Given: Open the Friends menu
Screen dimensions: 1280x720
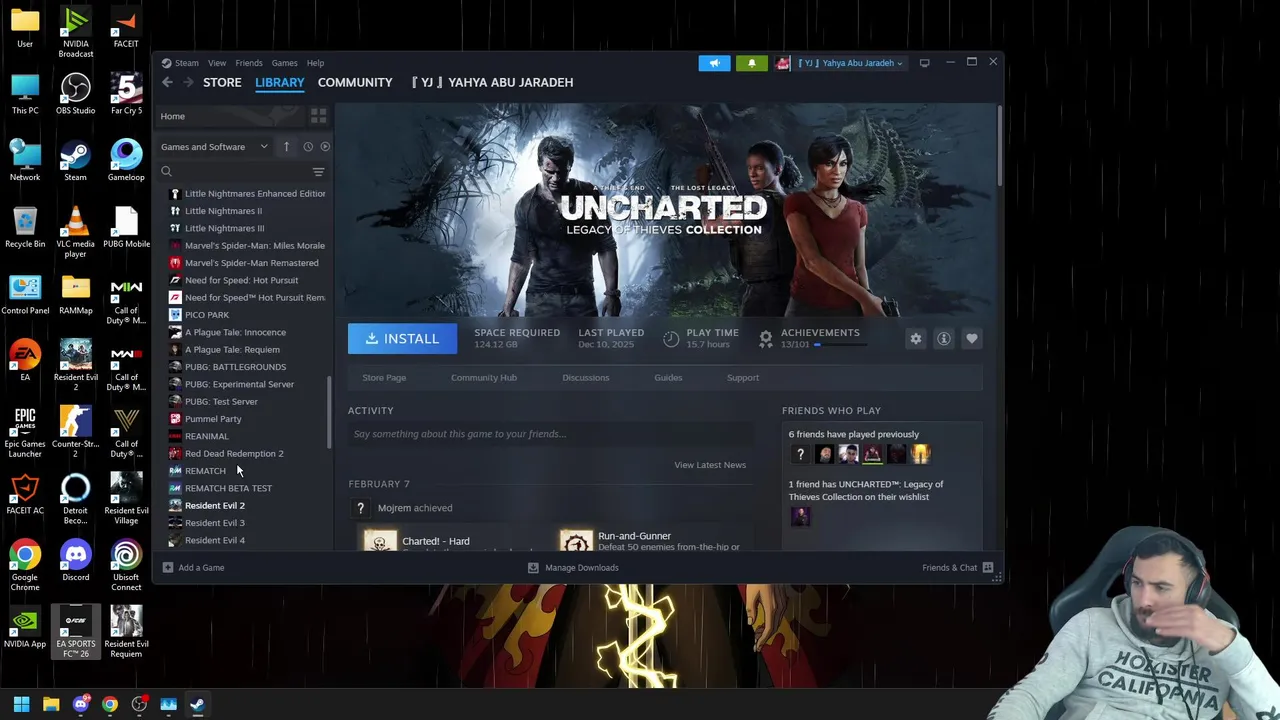Looking at the screenshot, I should tap(249, 63).
